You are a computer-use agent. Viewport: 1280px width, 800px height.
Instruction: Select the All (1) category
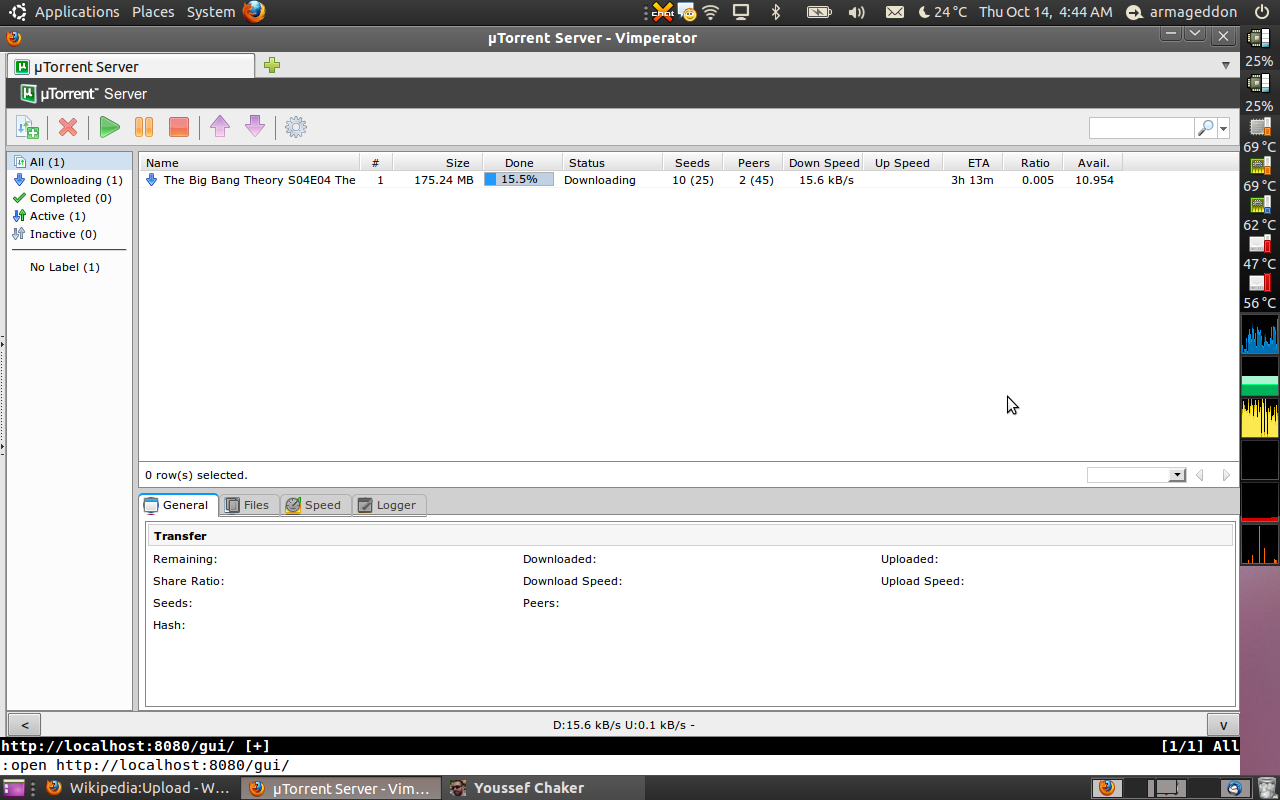70,162
